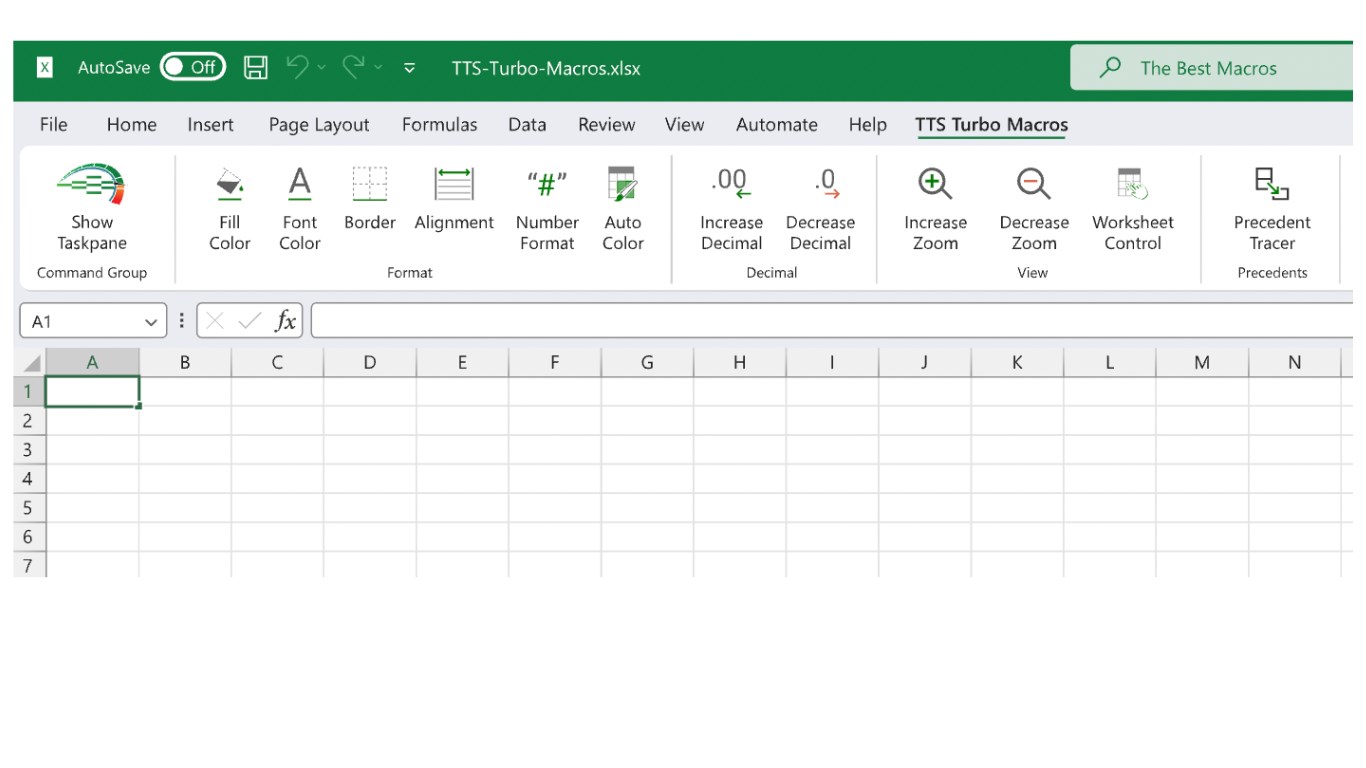Viewport: 1366px width, 768px height.
Task: Go to the Formulas tab
Action: pos(440,125)
